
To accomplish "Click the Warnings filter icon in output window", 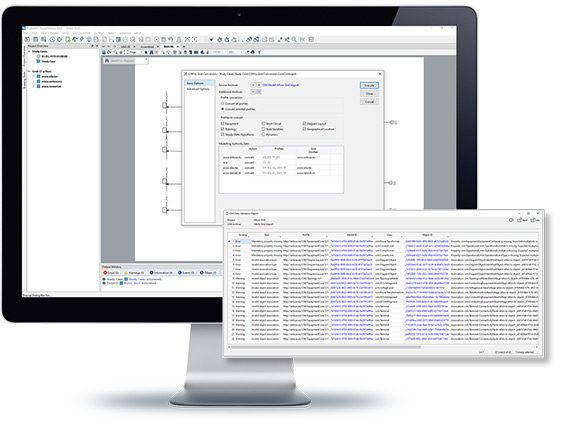I will point(126,273).
